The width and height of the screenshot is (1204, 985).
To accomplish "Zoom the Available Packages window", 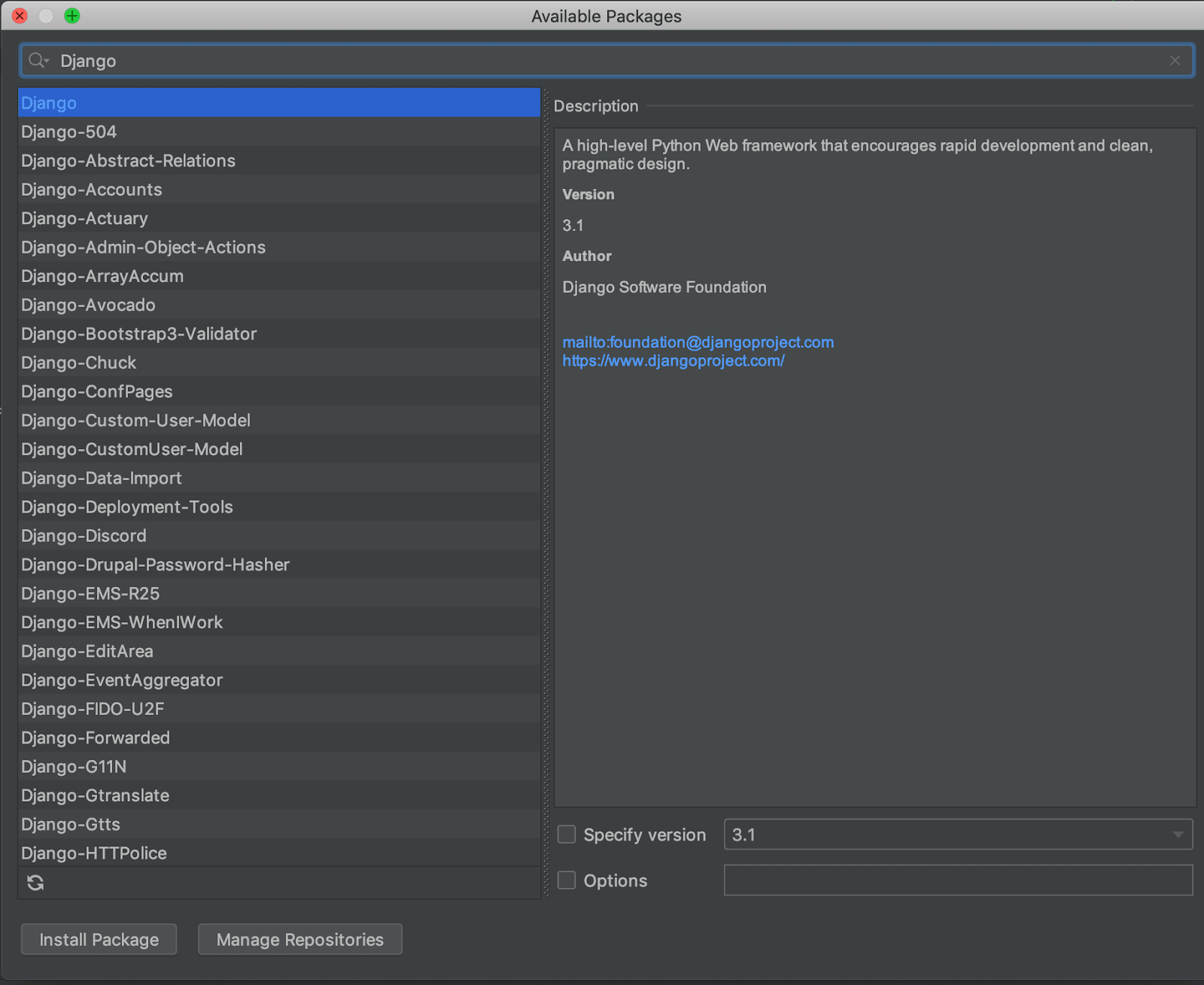I will tap(72, 16).
